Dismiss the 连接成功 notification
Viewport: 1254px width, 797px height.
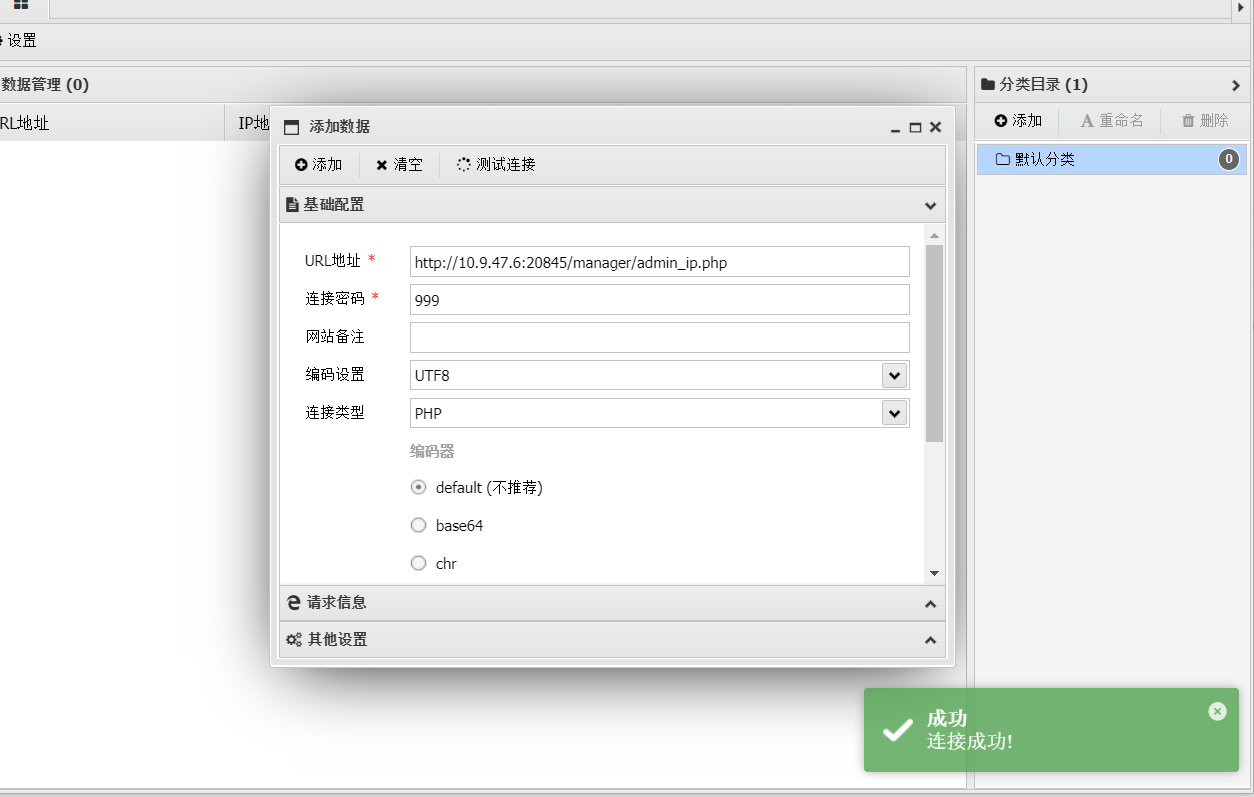[x=1217, y=711]
